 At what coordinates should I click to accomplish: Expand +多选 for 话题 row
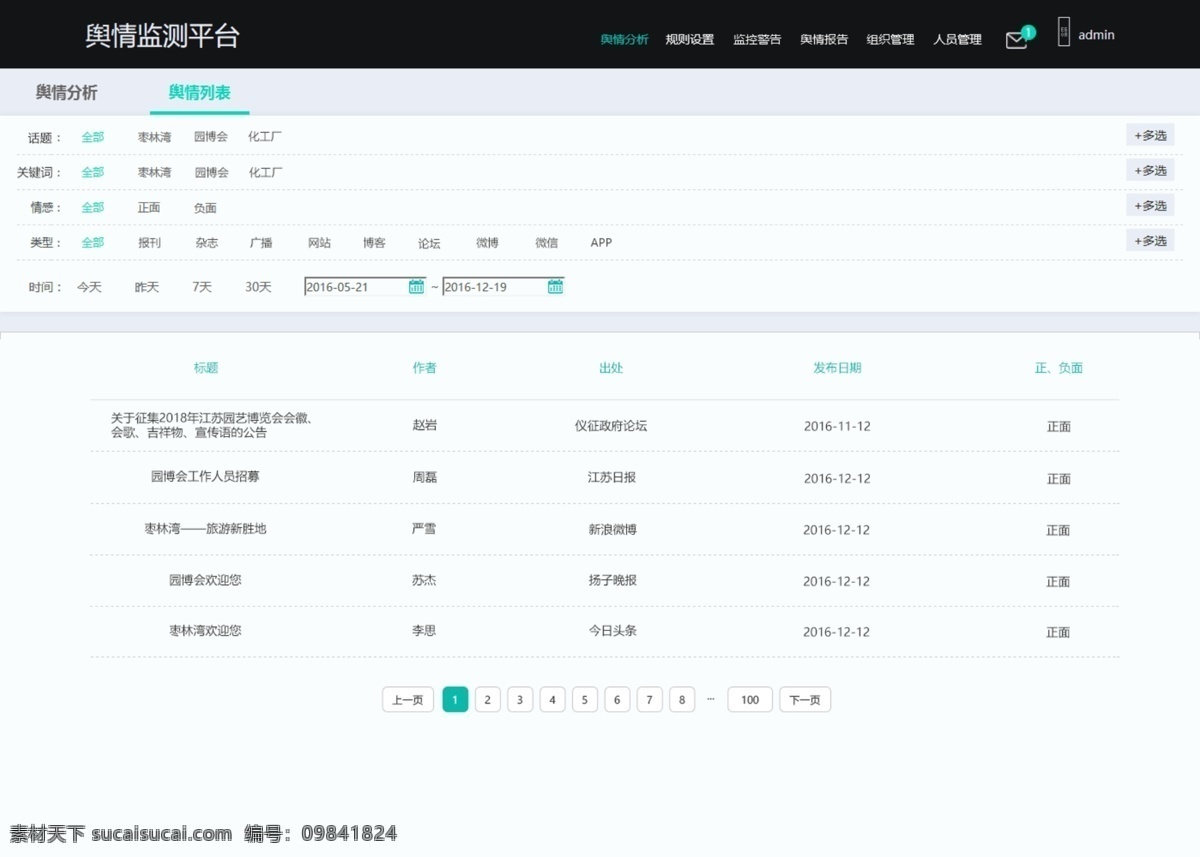pyautogui.click(x=1150, y=135)
